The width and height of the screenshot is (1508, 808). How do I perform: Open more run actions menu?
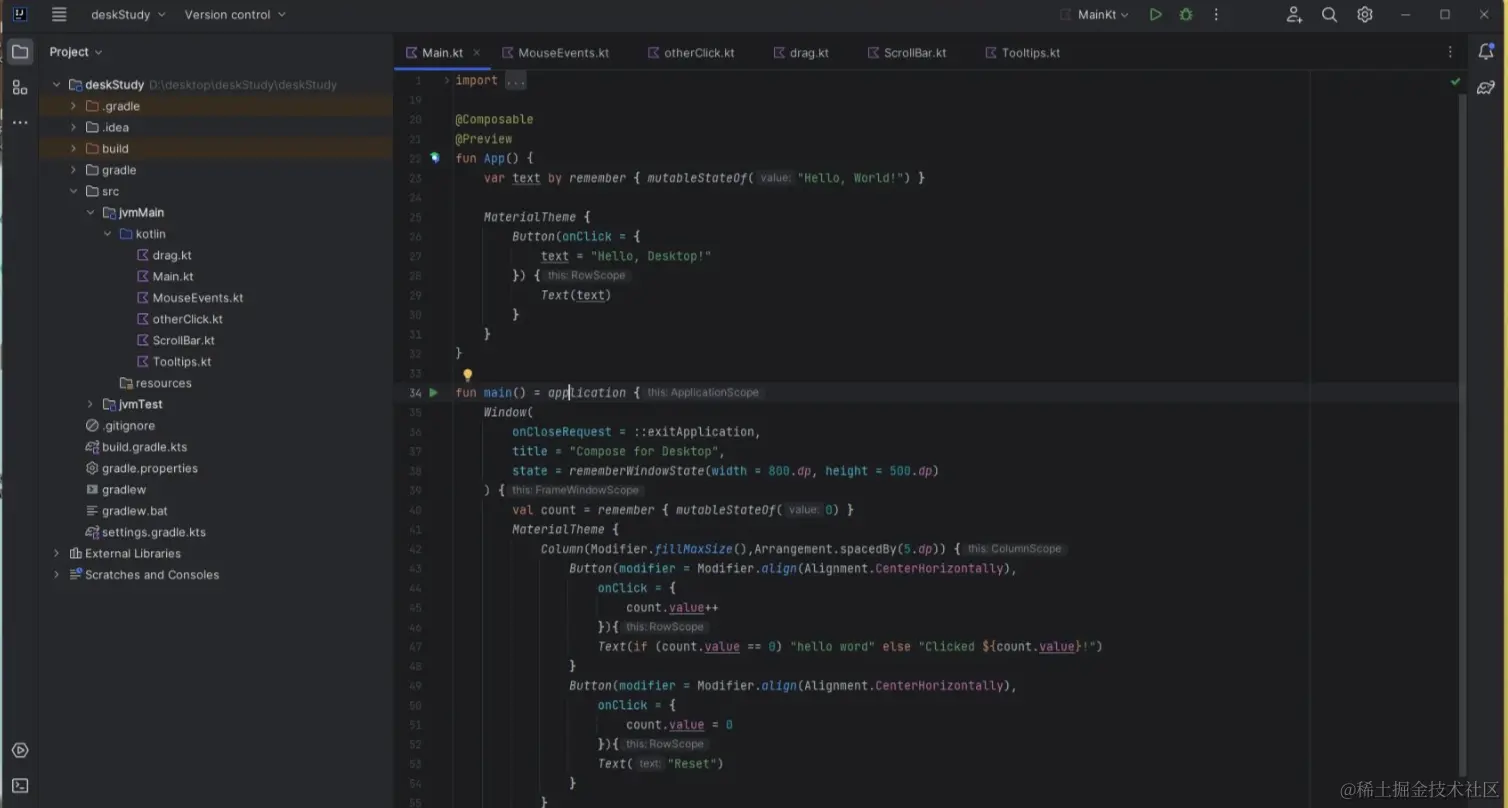1216,14
